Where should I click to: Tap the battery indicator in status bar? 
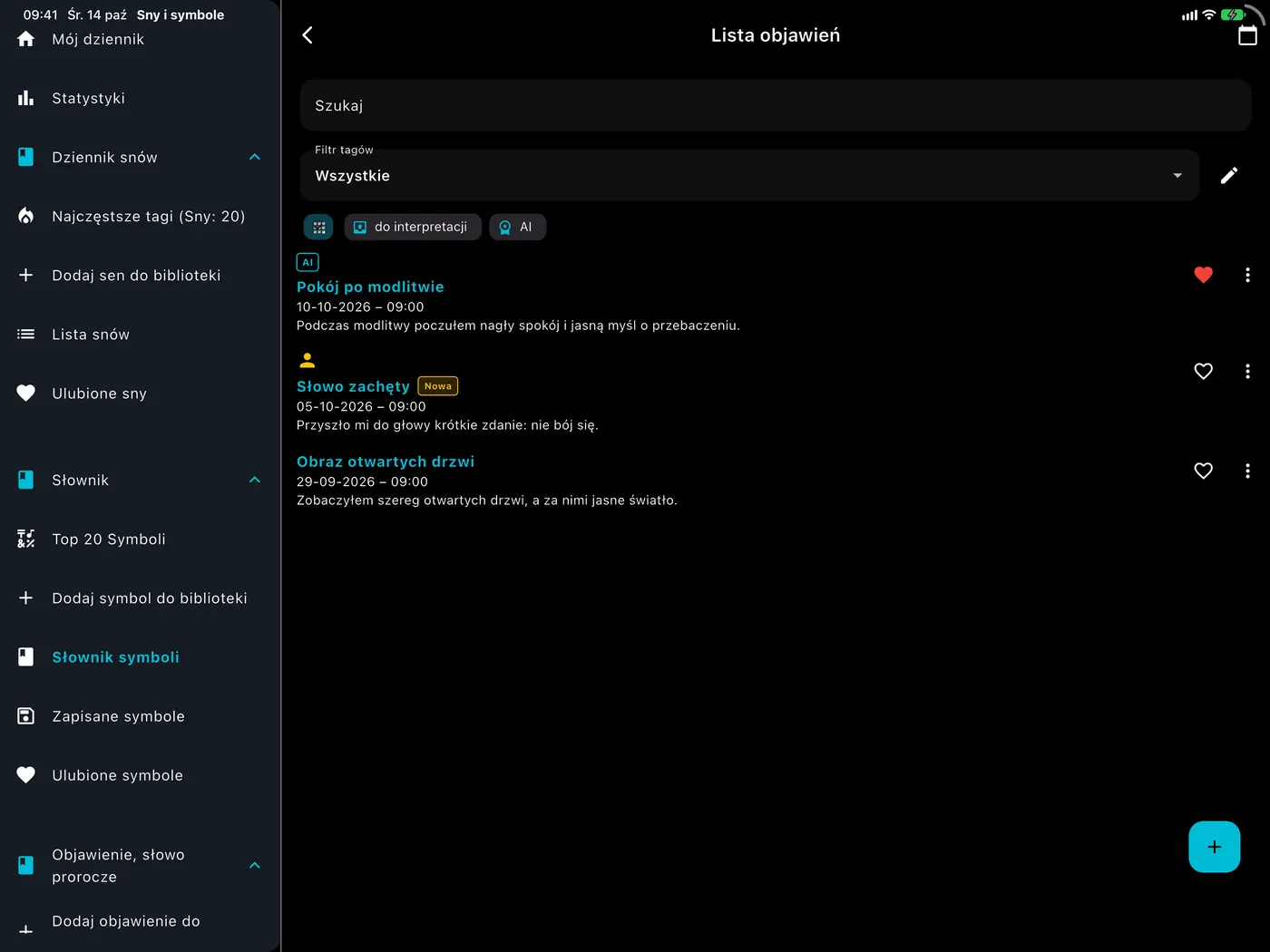click(x=1234, y=15)
